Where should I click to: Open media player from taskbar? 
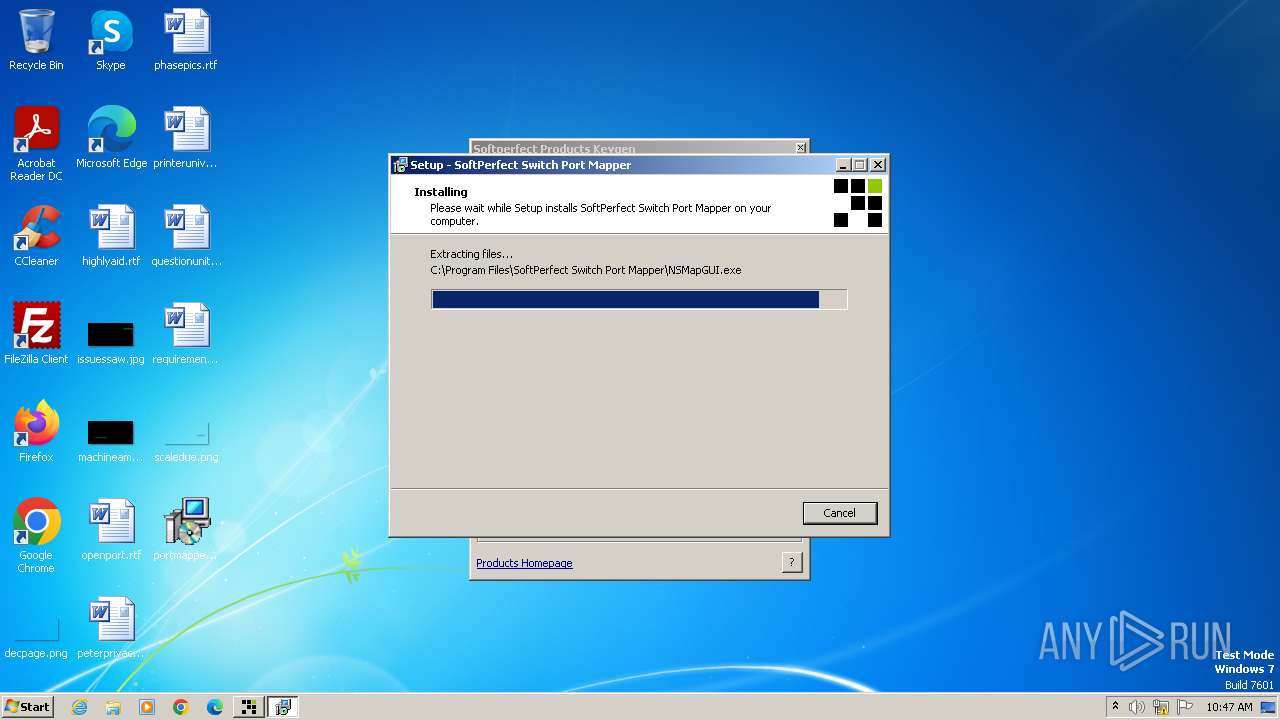pos(147,707)
